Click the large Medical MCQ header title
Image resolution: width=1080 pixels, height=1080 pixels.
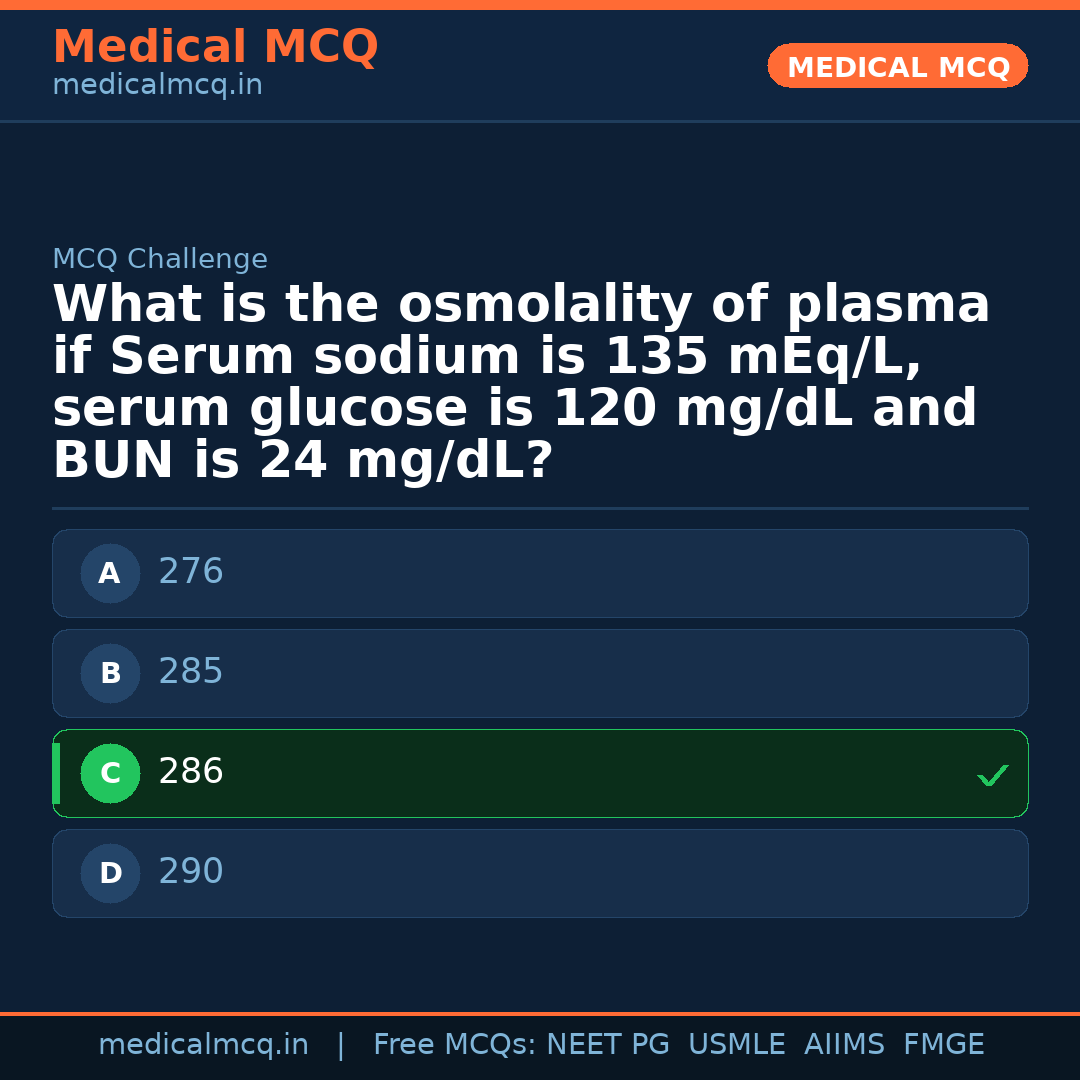[x=215, y=47]
